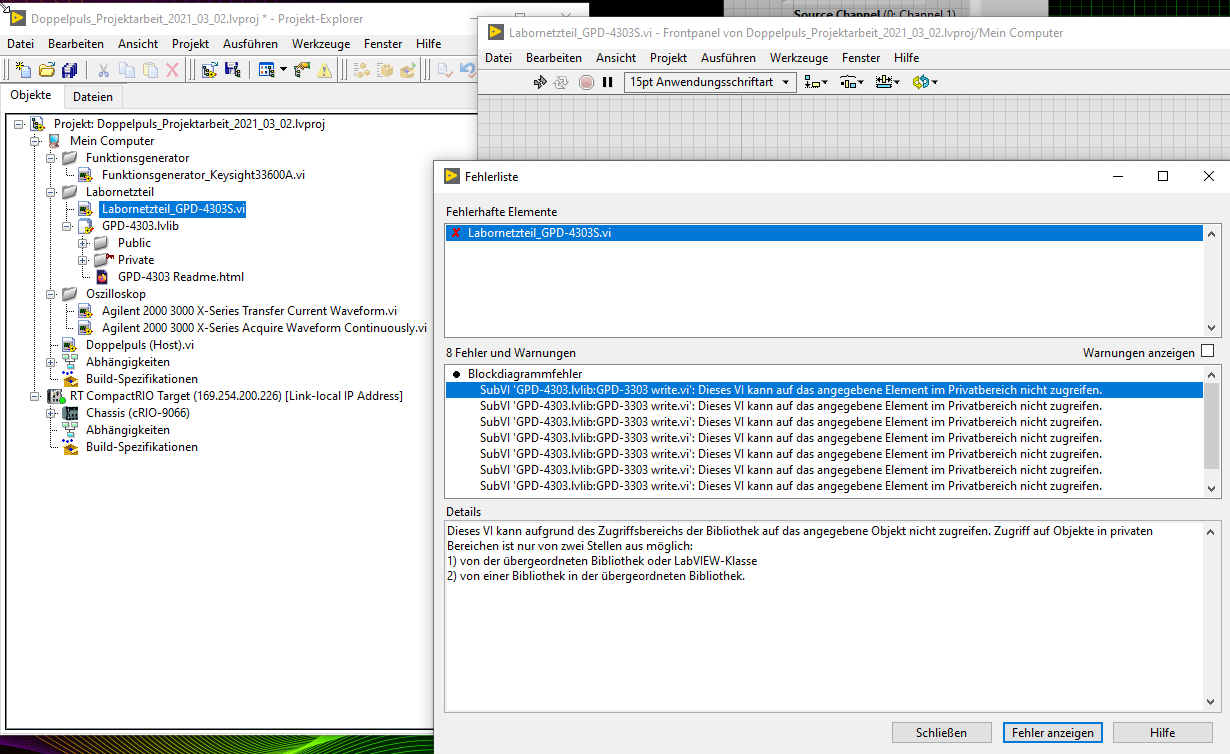Click the error list scrollbar down arrow
The height and width of the screenshot is (754, 1230).
tap(1211, 489)
